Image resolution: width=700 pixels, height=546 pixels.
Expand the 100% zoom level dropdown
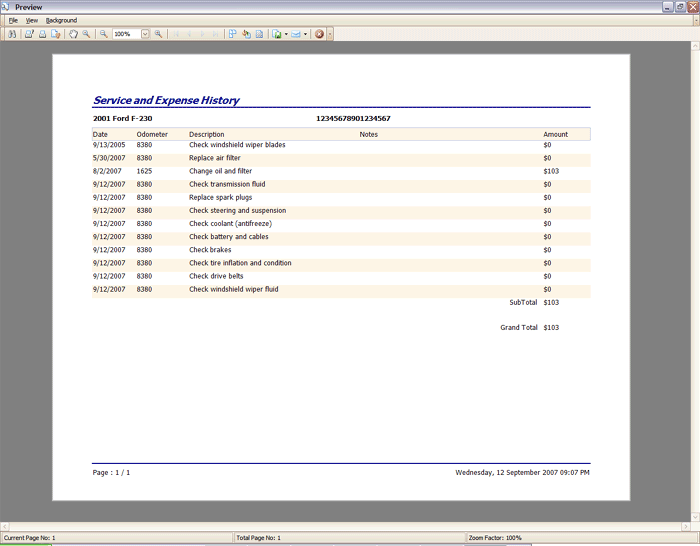tap(145, 34)
